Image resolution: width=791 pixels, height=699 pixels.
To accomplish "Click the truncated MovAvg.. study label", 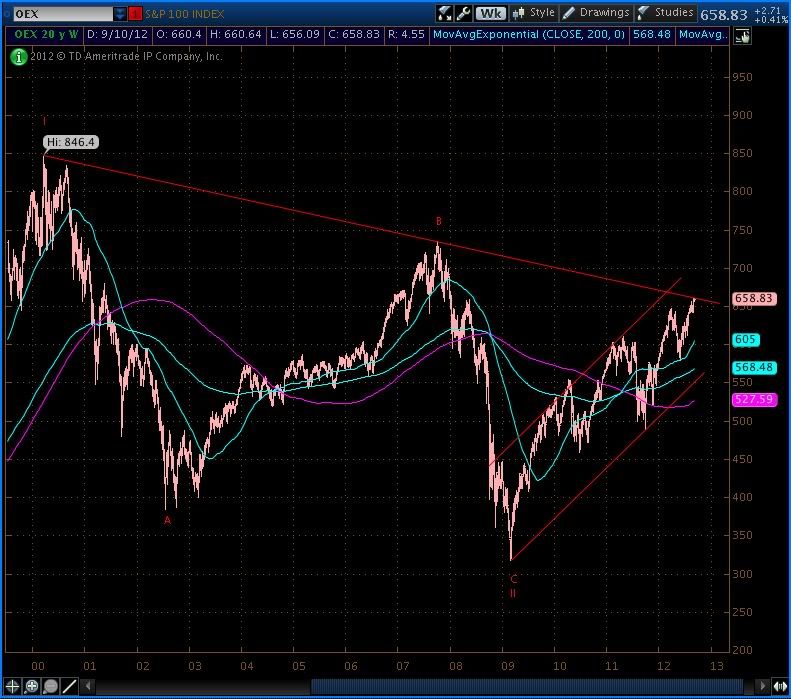I will pyautogui.click(x=702, y=34).
